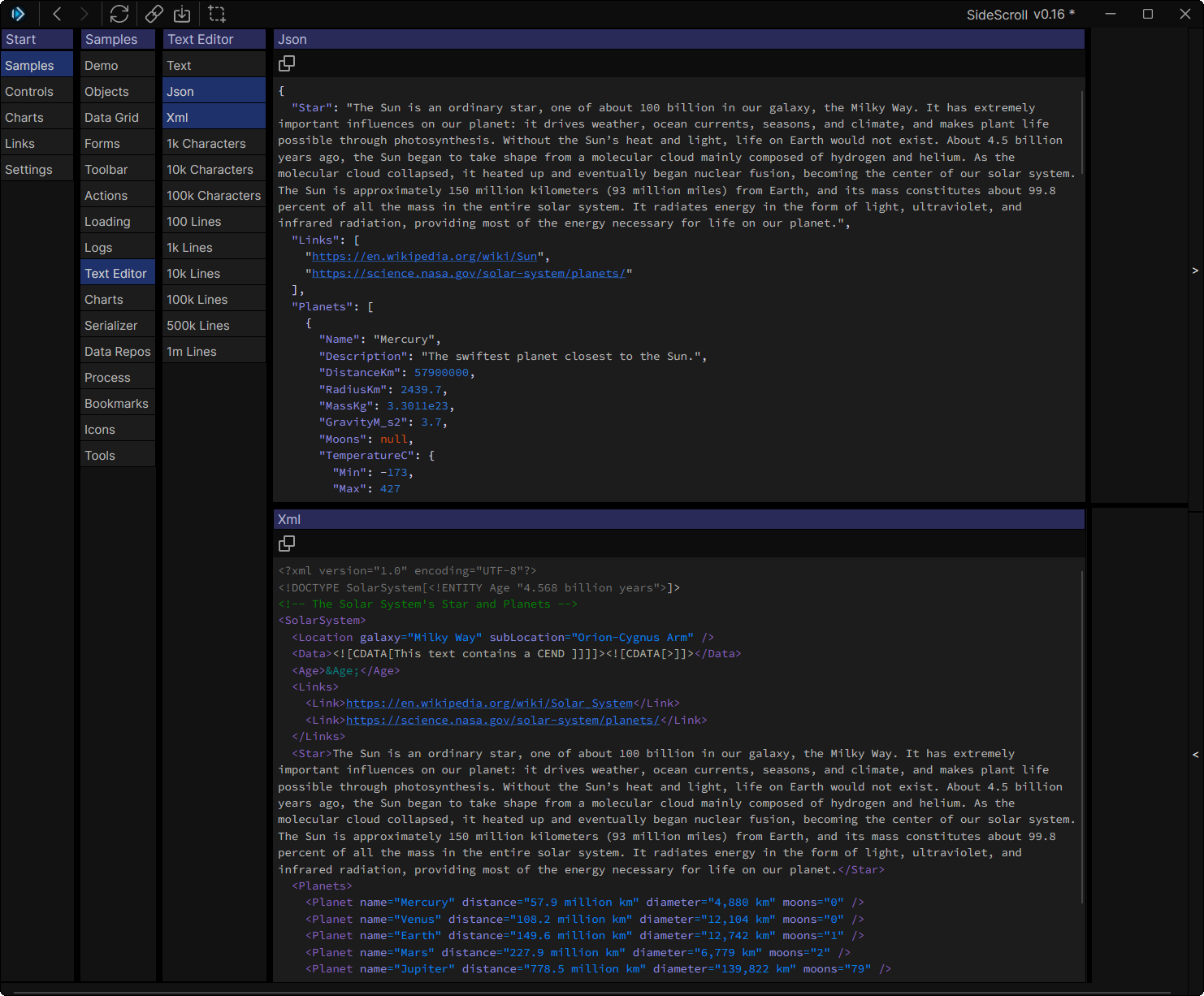Open the NASA solar system link

pos(470,273)
